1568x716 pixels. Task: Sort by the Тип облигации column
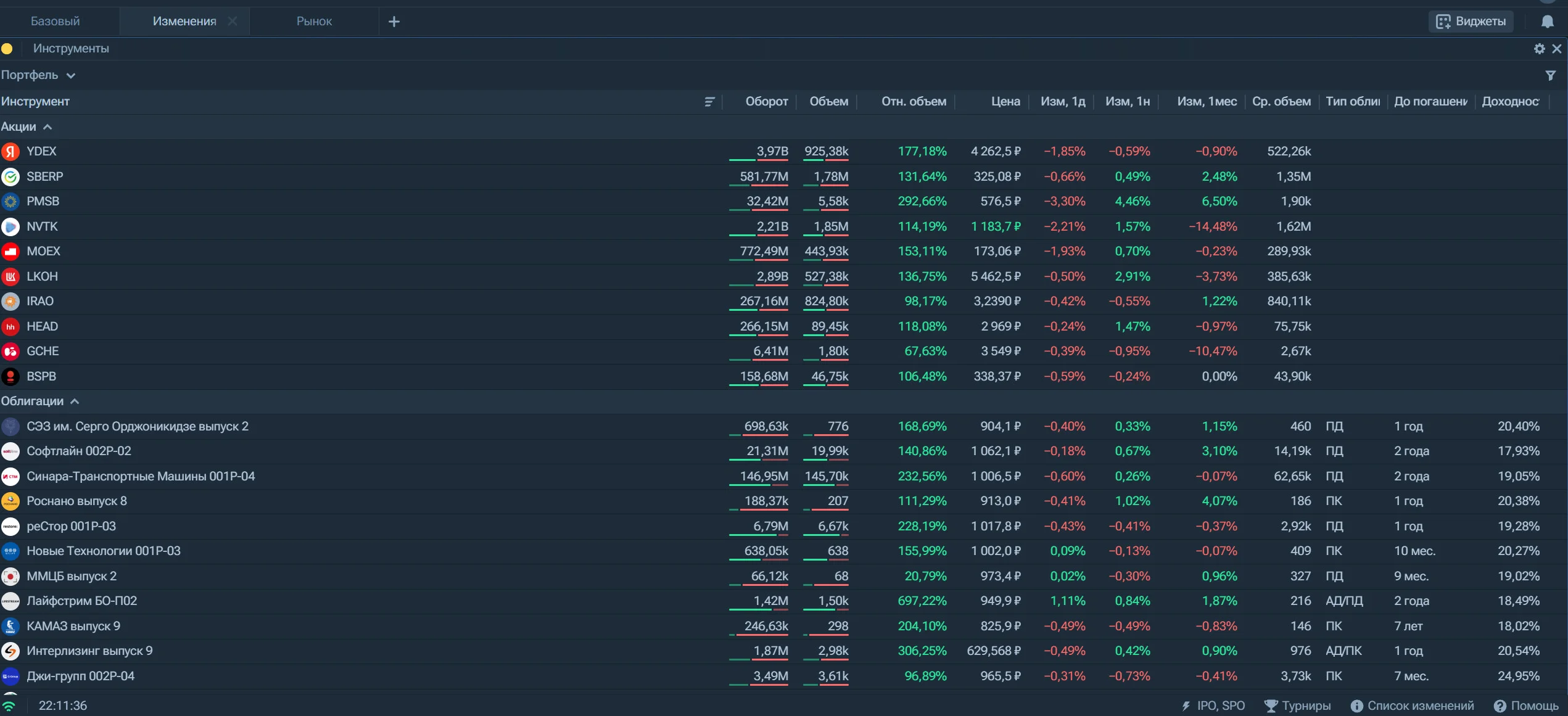point(1353,102)
